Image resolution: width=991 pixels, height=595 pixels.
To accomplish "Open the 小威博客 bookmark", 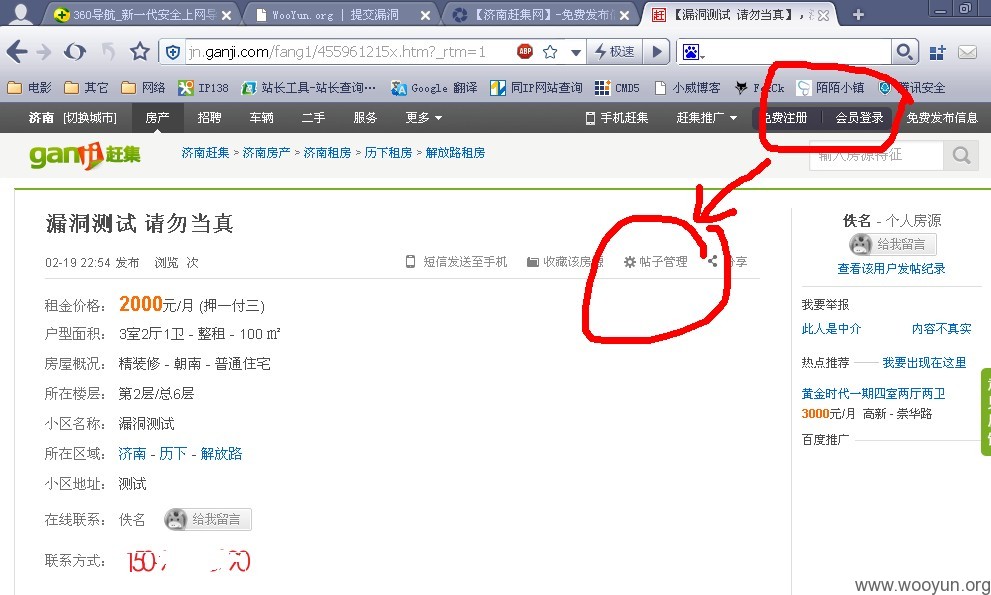I will click(687, 88).
